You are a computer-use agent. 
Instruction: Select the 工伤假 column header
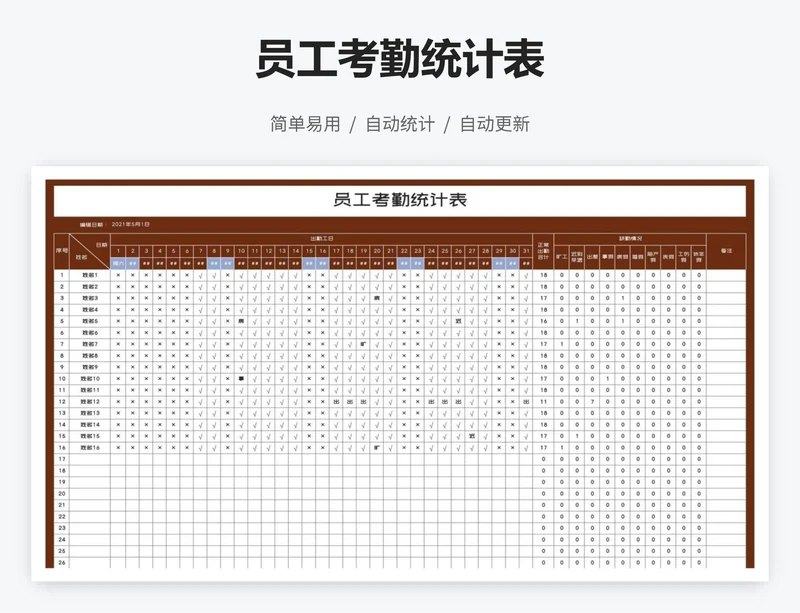pos(684,257)
